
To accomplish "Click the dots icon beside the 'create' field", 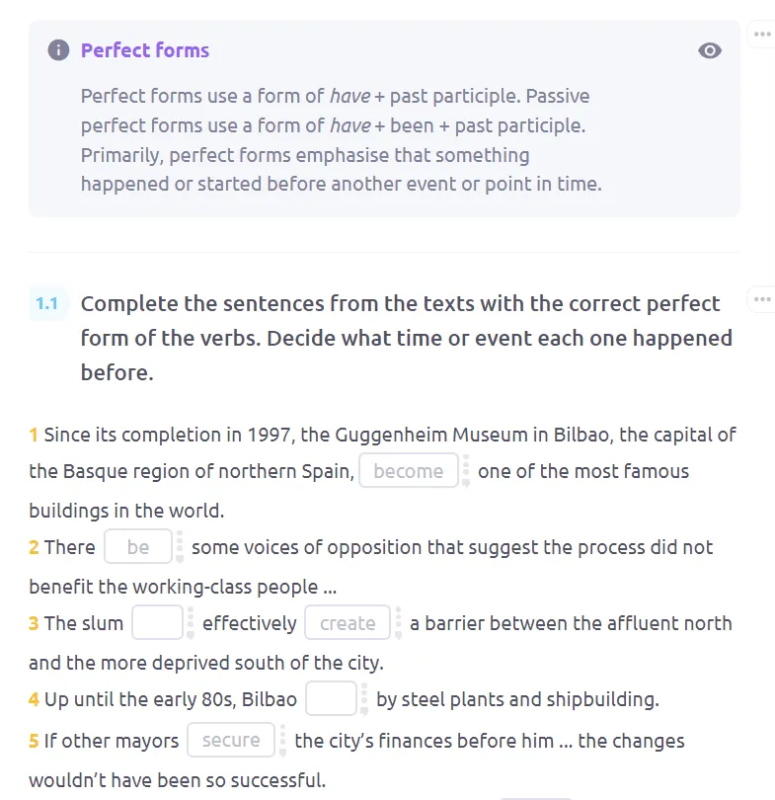I will 398,622.
